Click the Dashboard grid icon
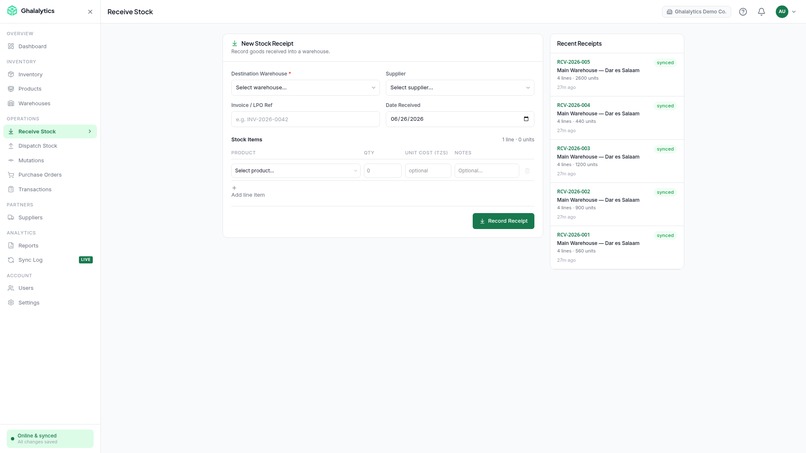806x453 pixels. (x=11, y=46)
